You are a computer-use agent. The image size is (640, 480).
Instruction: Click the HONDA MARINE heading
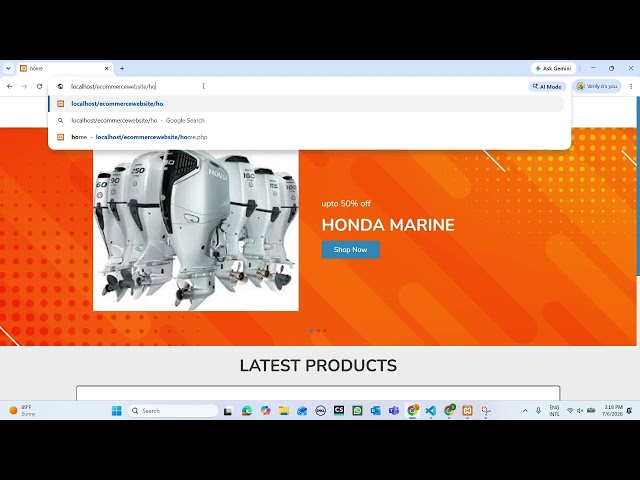click(x=388, y=225)
